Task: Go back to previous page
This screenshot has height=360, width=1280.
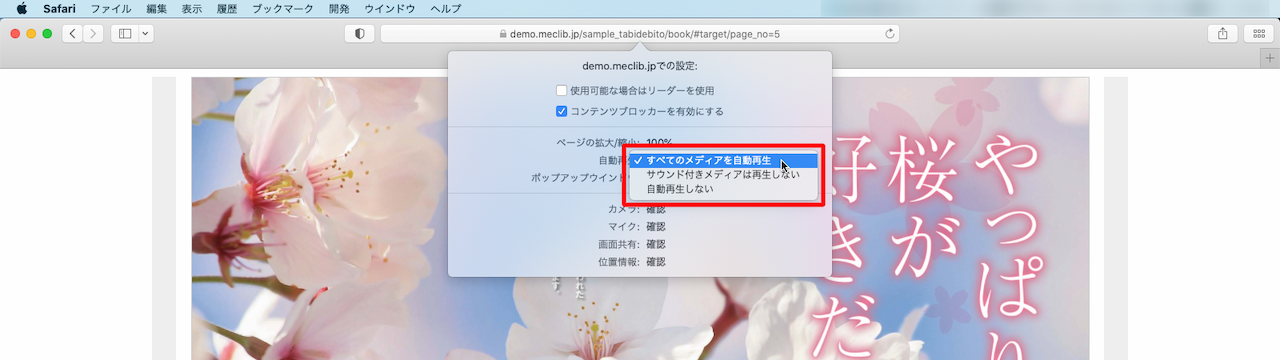Action: click(x=72, y=34)
